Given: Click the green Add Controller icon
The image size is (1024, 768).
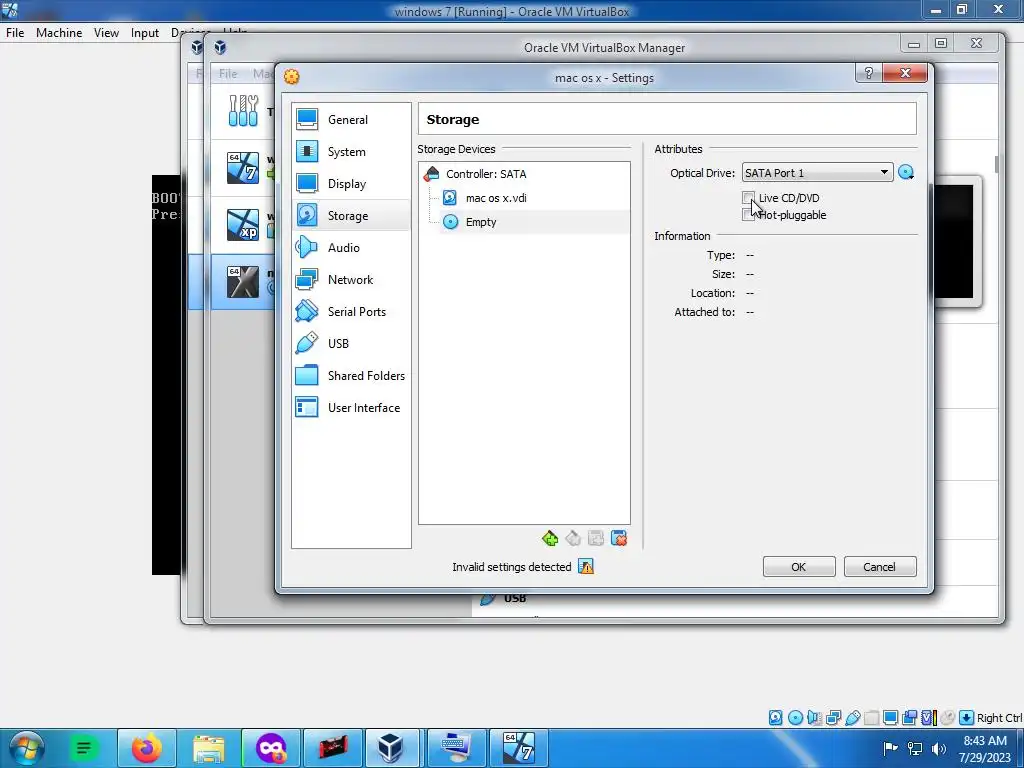Looking at the screenshot, I should pyautogui.click(x=550, y=538).
